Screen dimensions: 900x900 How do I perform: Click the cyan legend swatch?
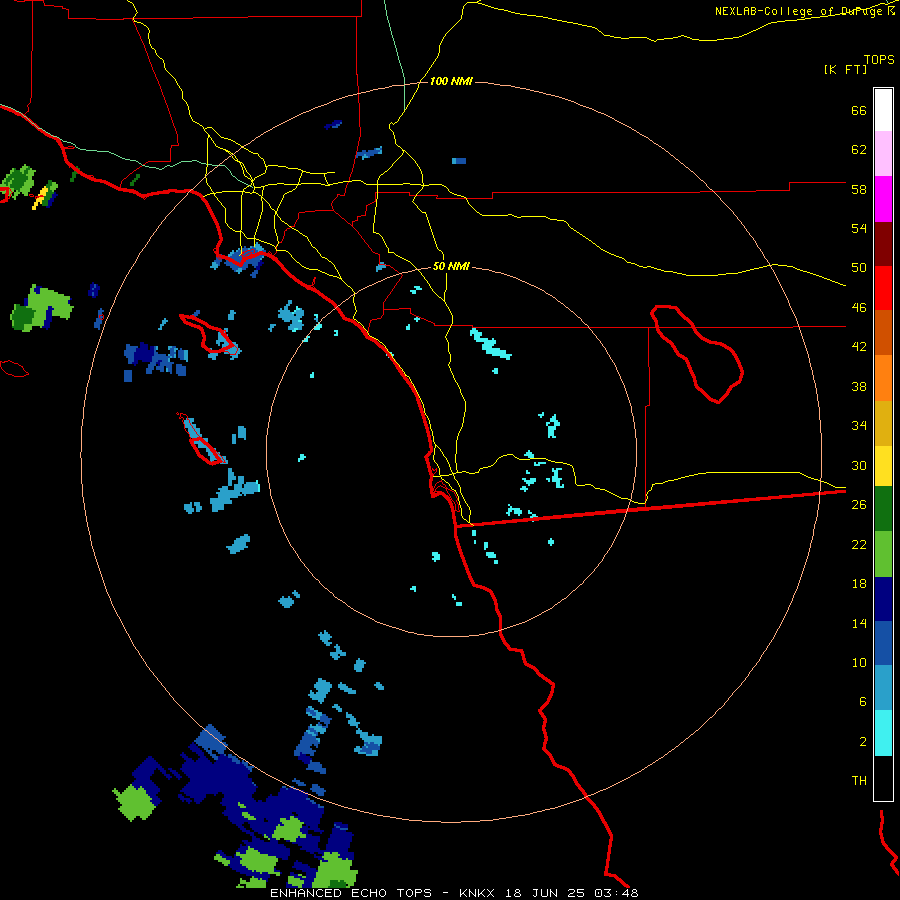pyautogui.click(x=883, y=733)
